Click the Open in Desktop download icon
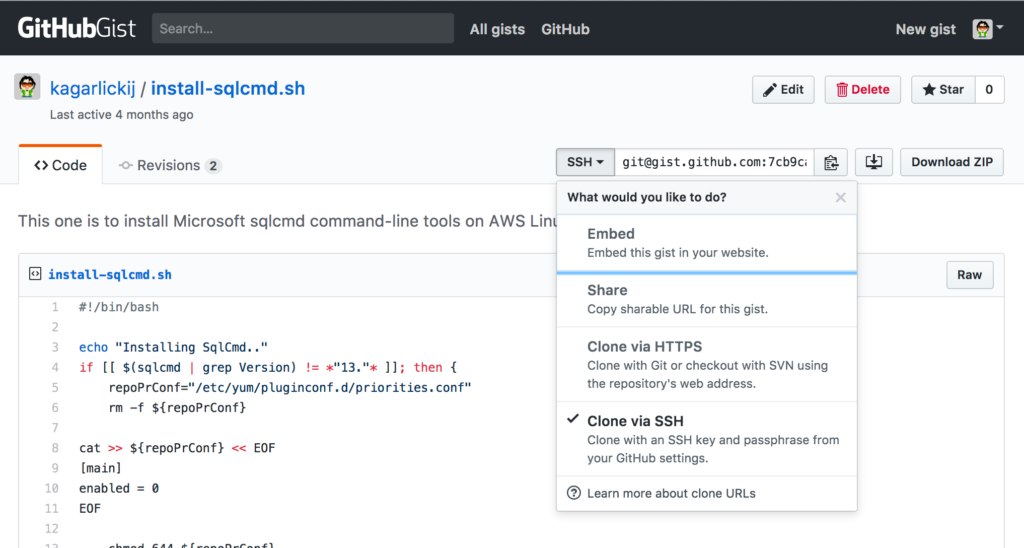This screenshot has height=548, width=1024. click(874, 162)
